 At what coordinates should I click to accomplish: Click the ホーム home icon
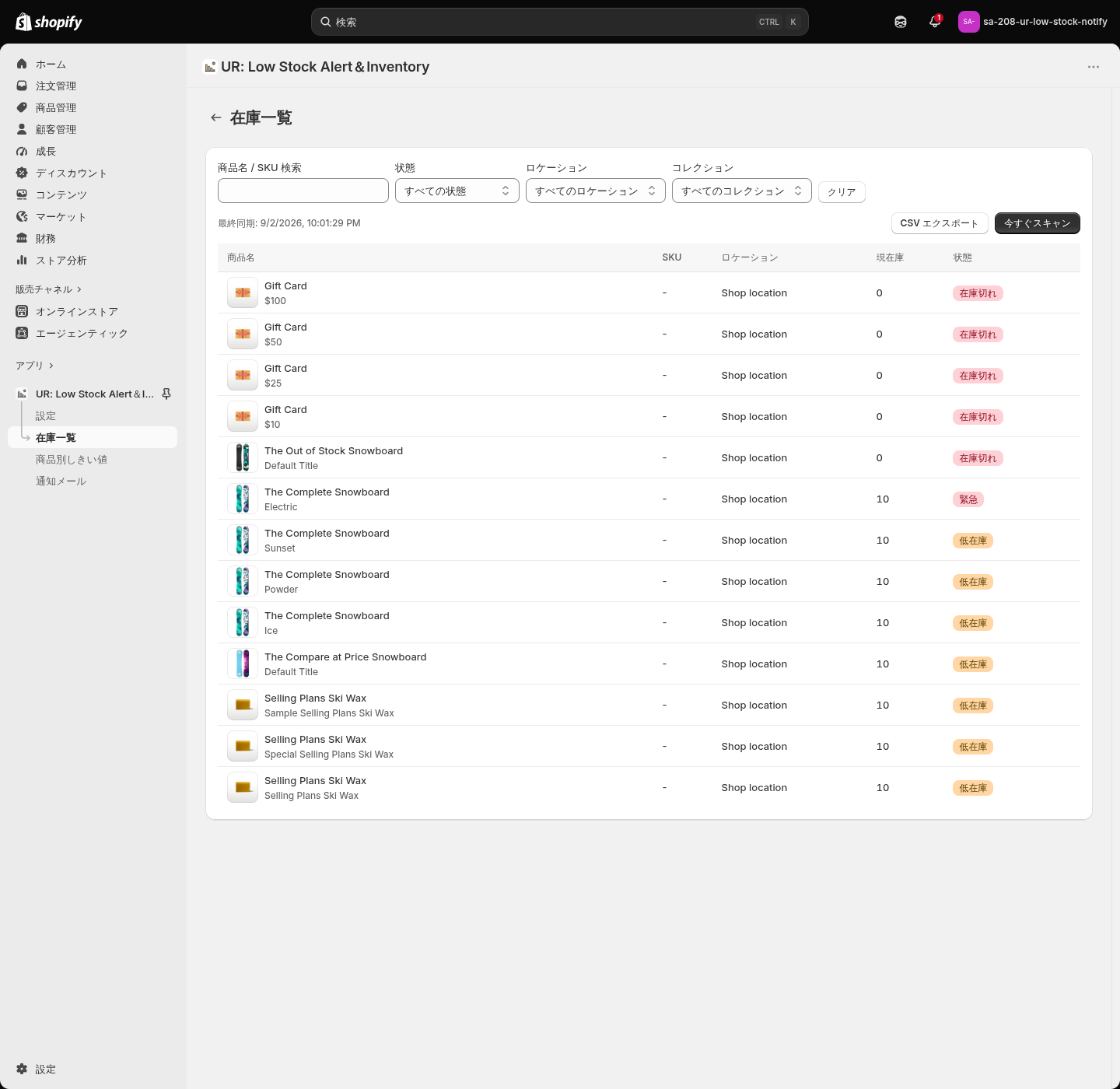(x=22, y=64)
